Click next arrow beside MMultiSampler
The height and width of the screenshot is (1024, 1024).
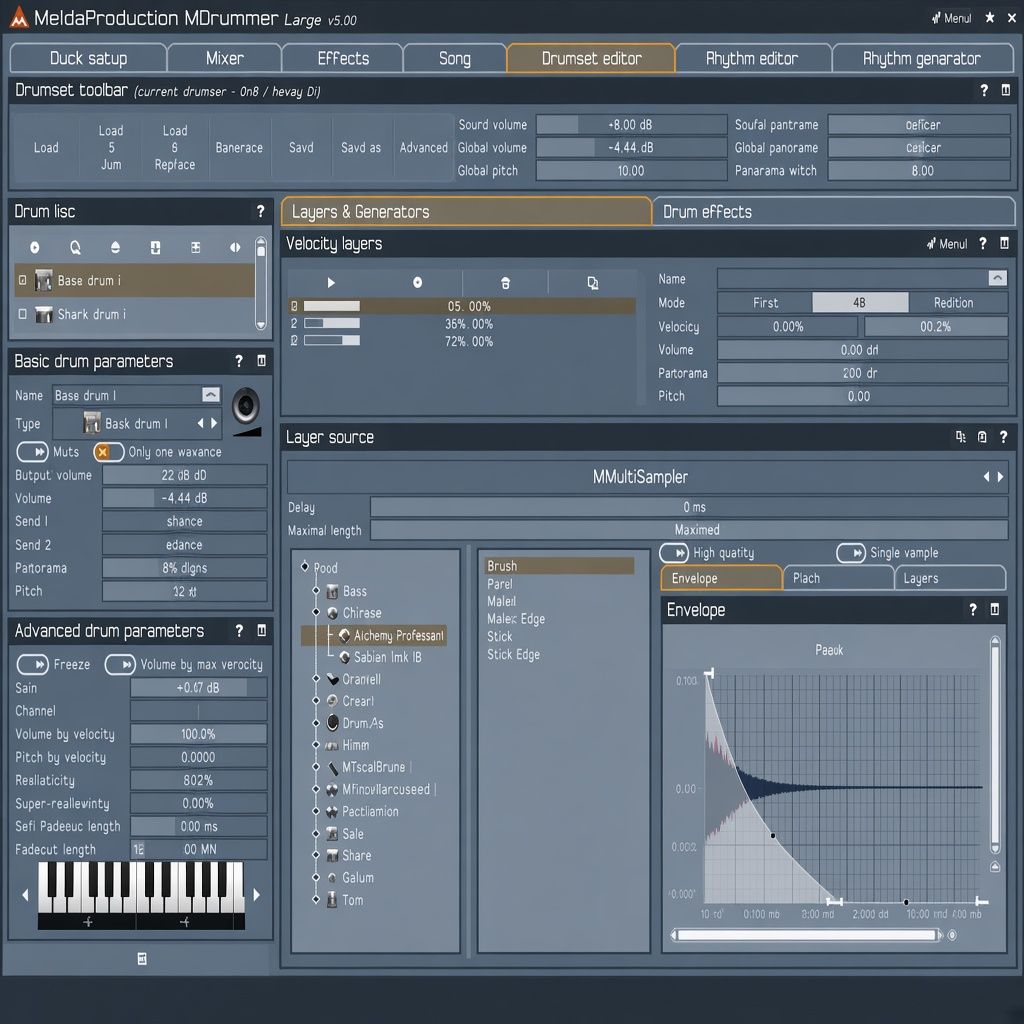point(1000,477)
